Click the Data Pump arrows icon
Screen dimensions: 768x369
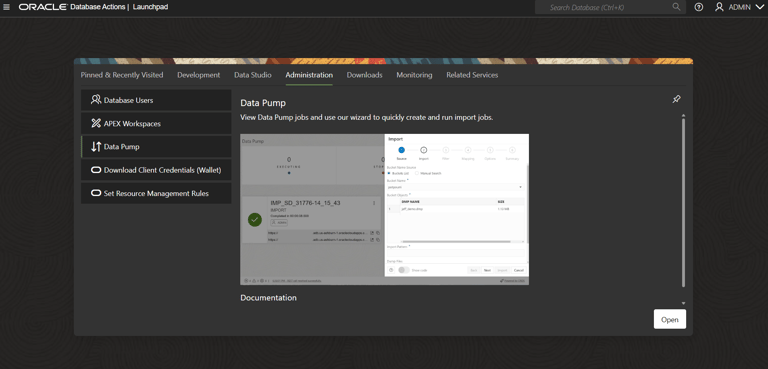click(x=96, y=147)
